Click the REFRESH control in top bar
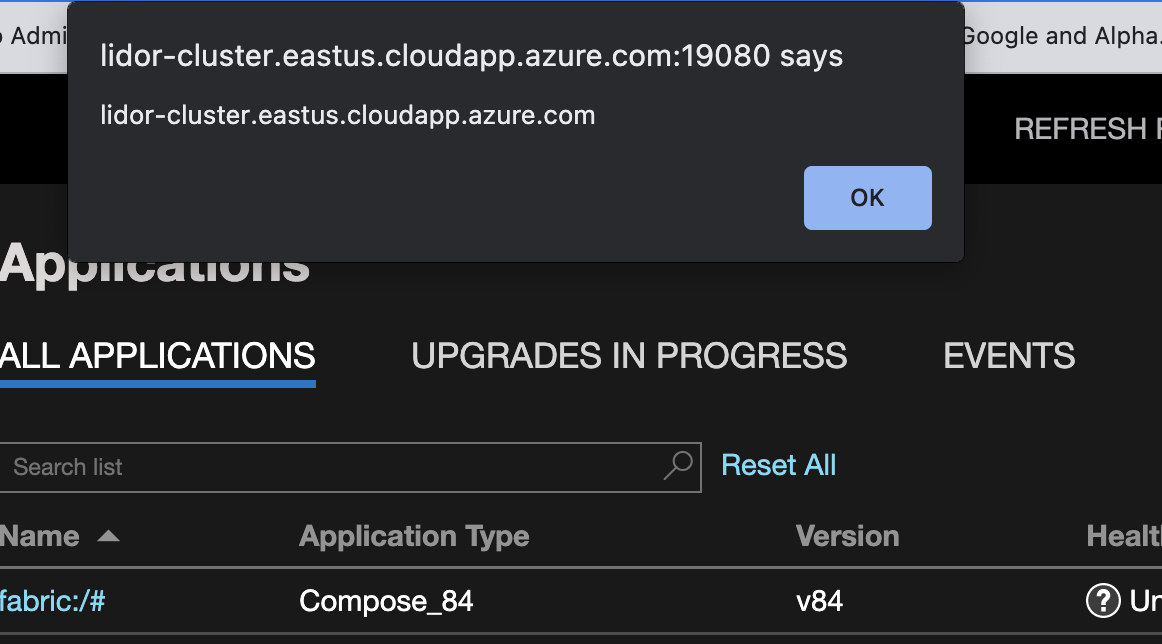1162x644 pixels. pos(1086,129)
